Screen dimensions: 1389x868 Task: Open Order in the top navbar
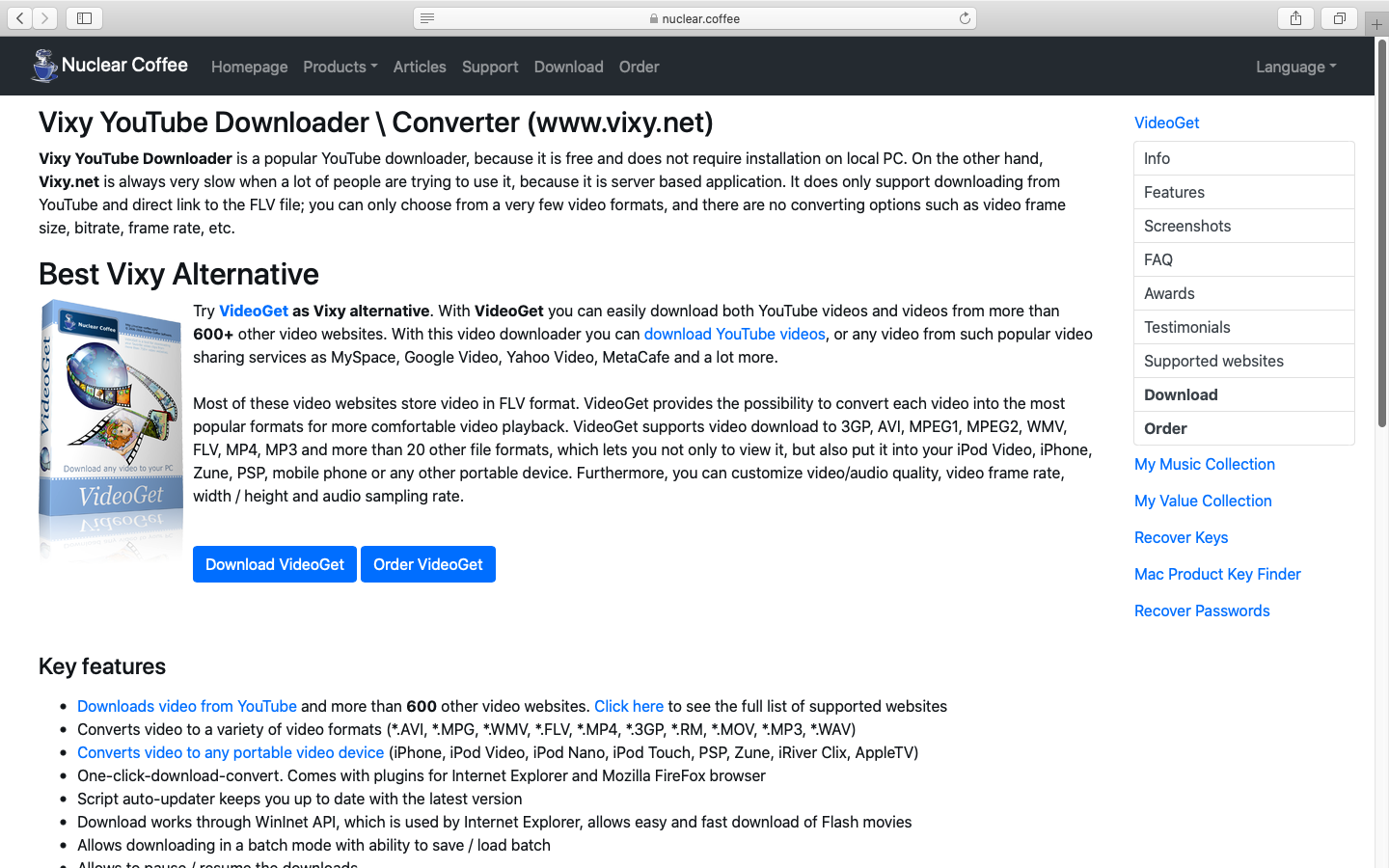639,67
